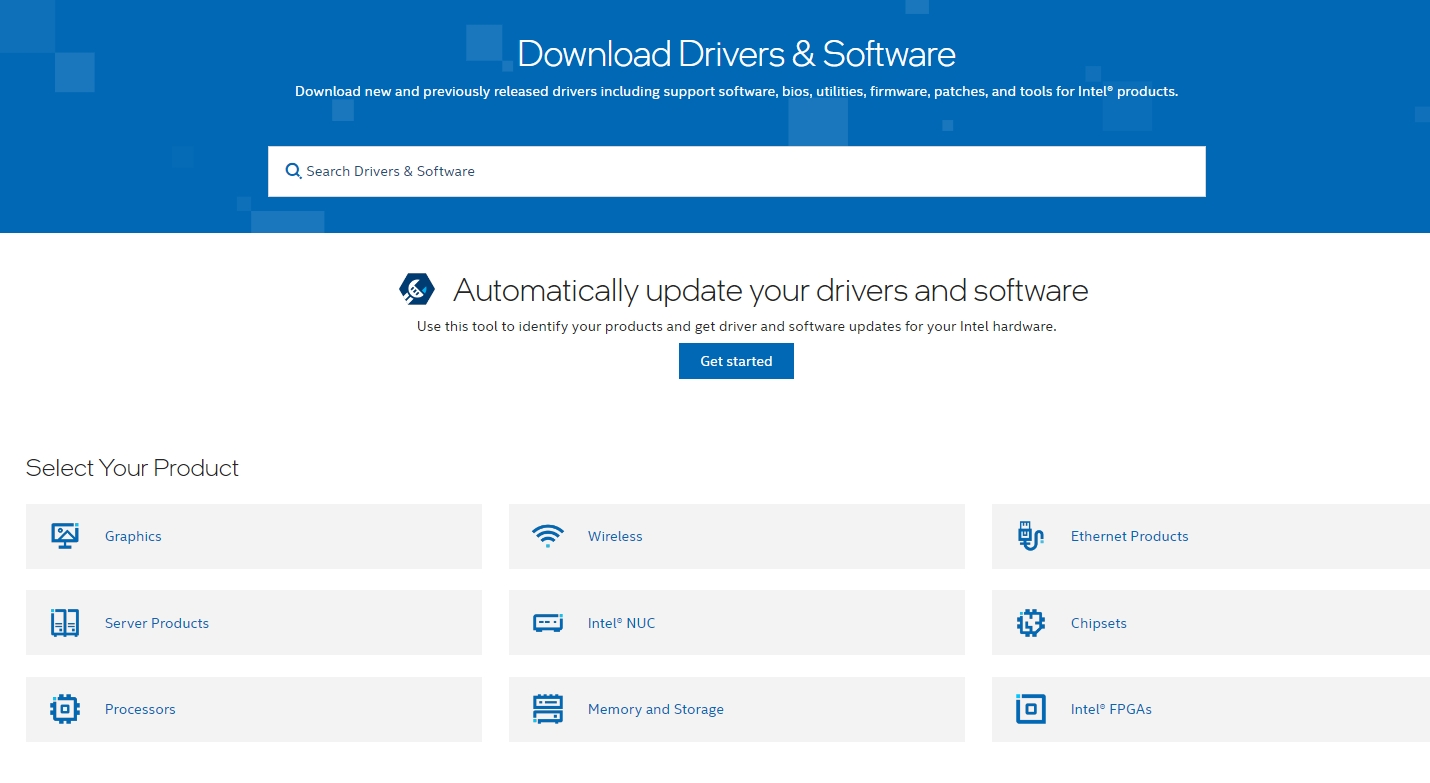Click the Memory and Storage icon
This screenshot has height=783, width=1430.
coord(548,709)
